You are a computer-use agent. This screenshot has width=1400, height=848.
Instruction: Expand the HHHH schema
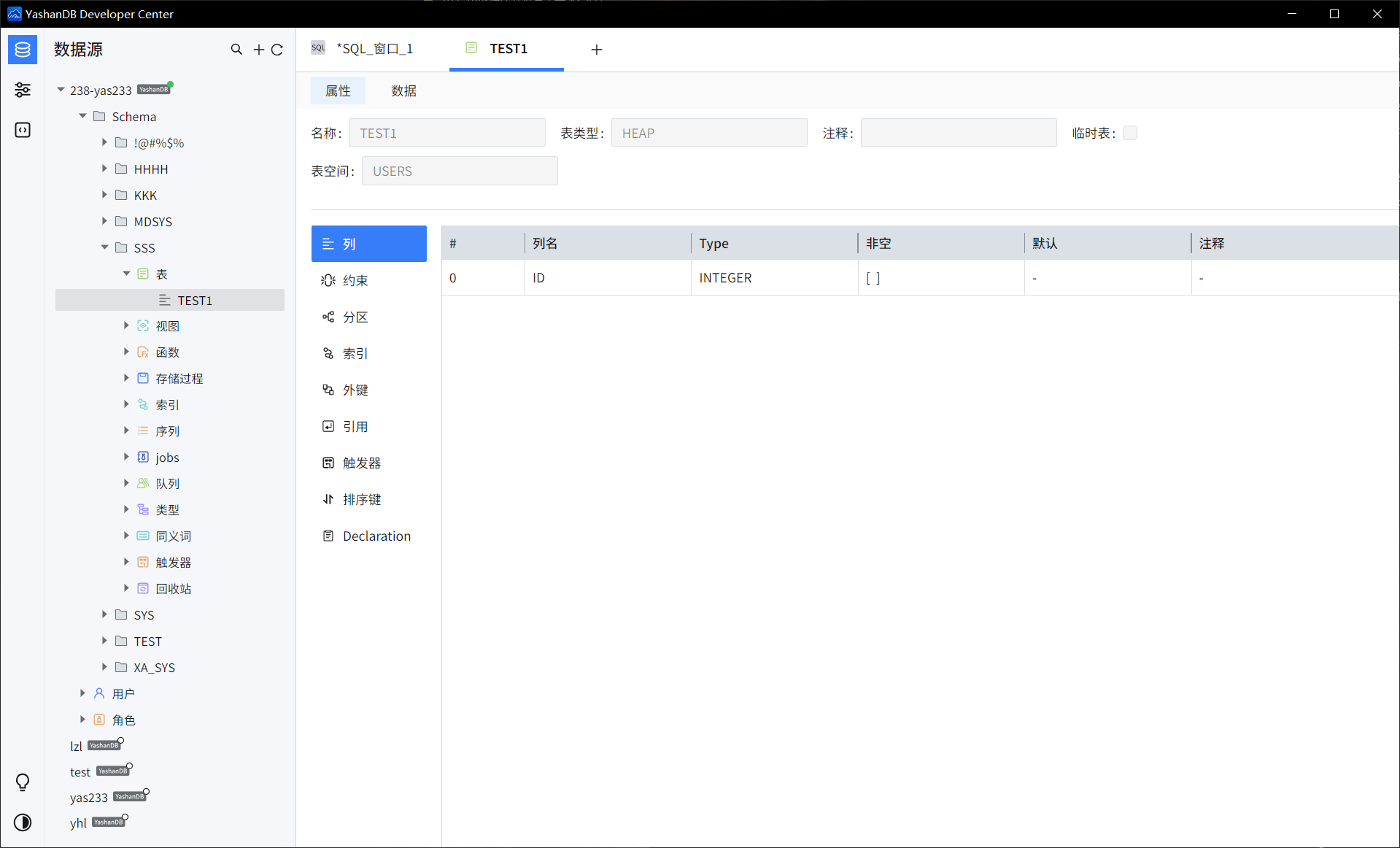click(x=104, y=169)
